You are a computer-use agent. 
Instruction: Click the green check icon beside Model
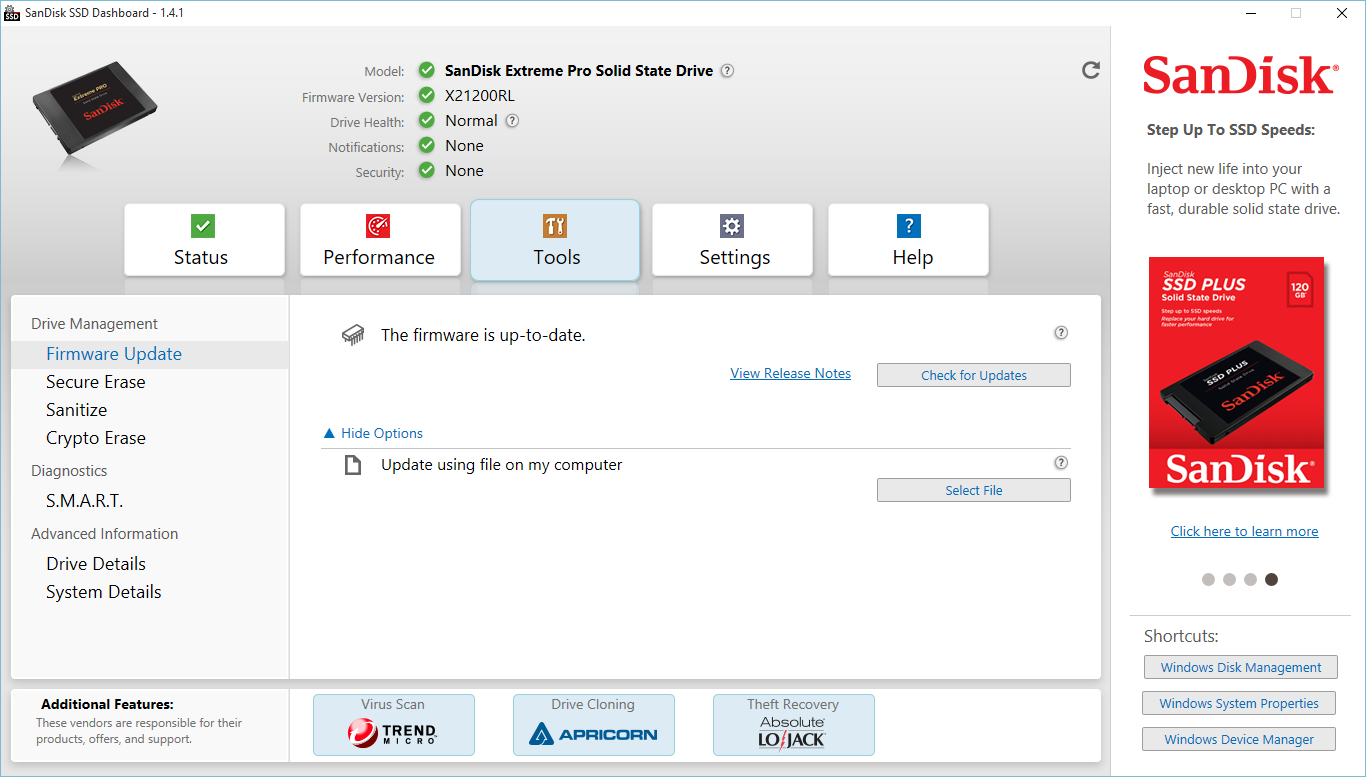click(427, 70)
